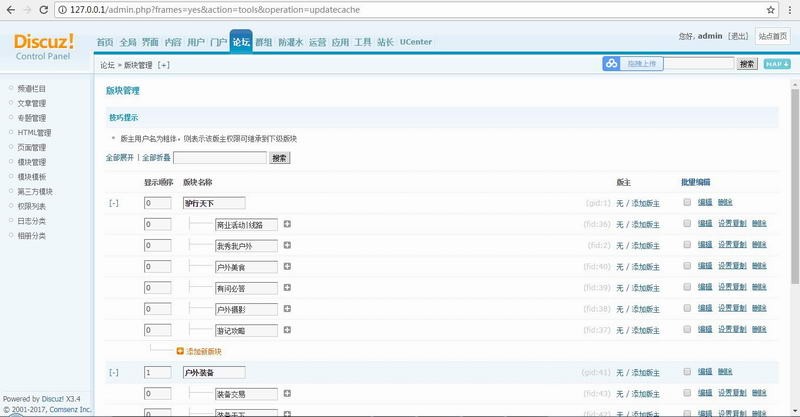800x417 pixels.
Task: Click [+] next to 版块管理 breadcrumb
Action: pos(163,65)
